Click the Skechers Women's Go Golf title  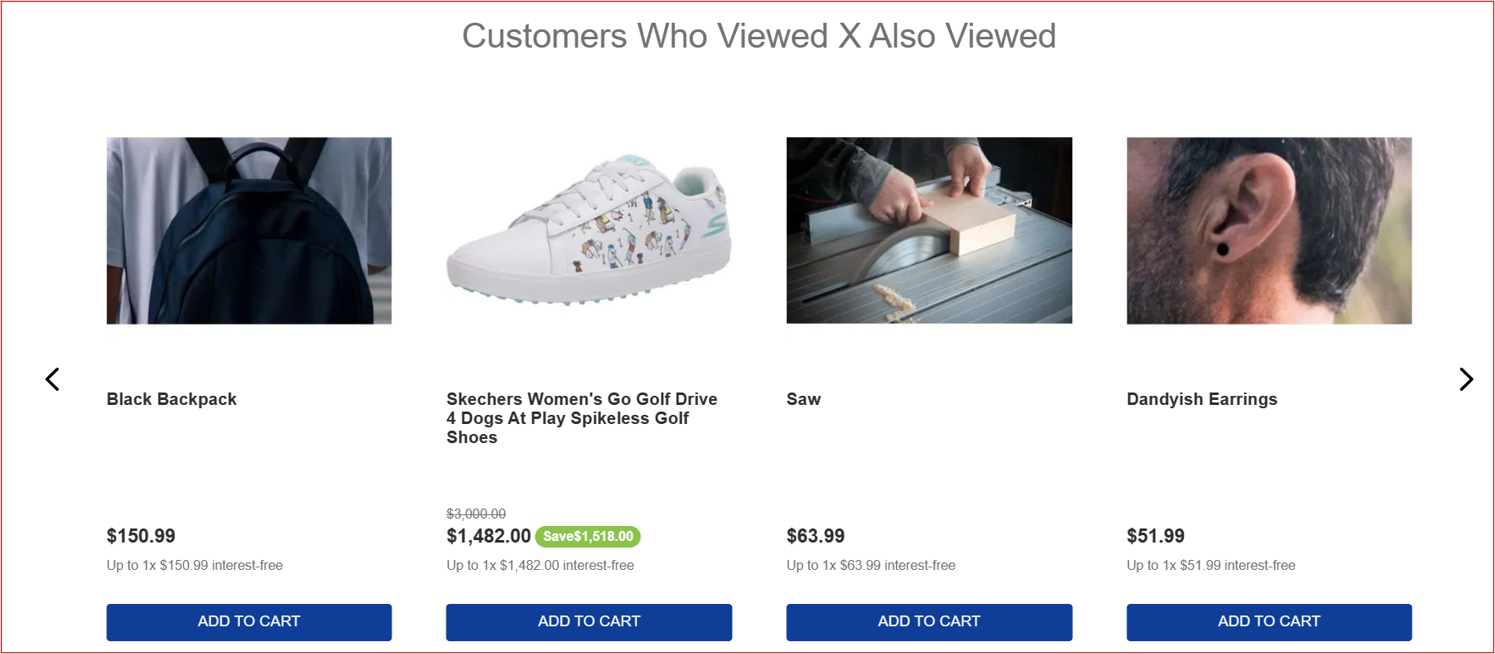pos(582,418)
